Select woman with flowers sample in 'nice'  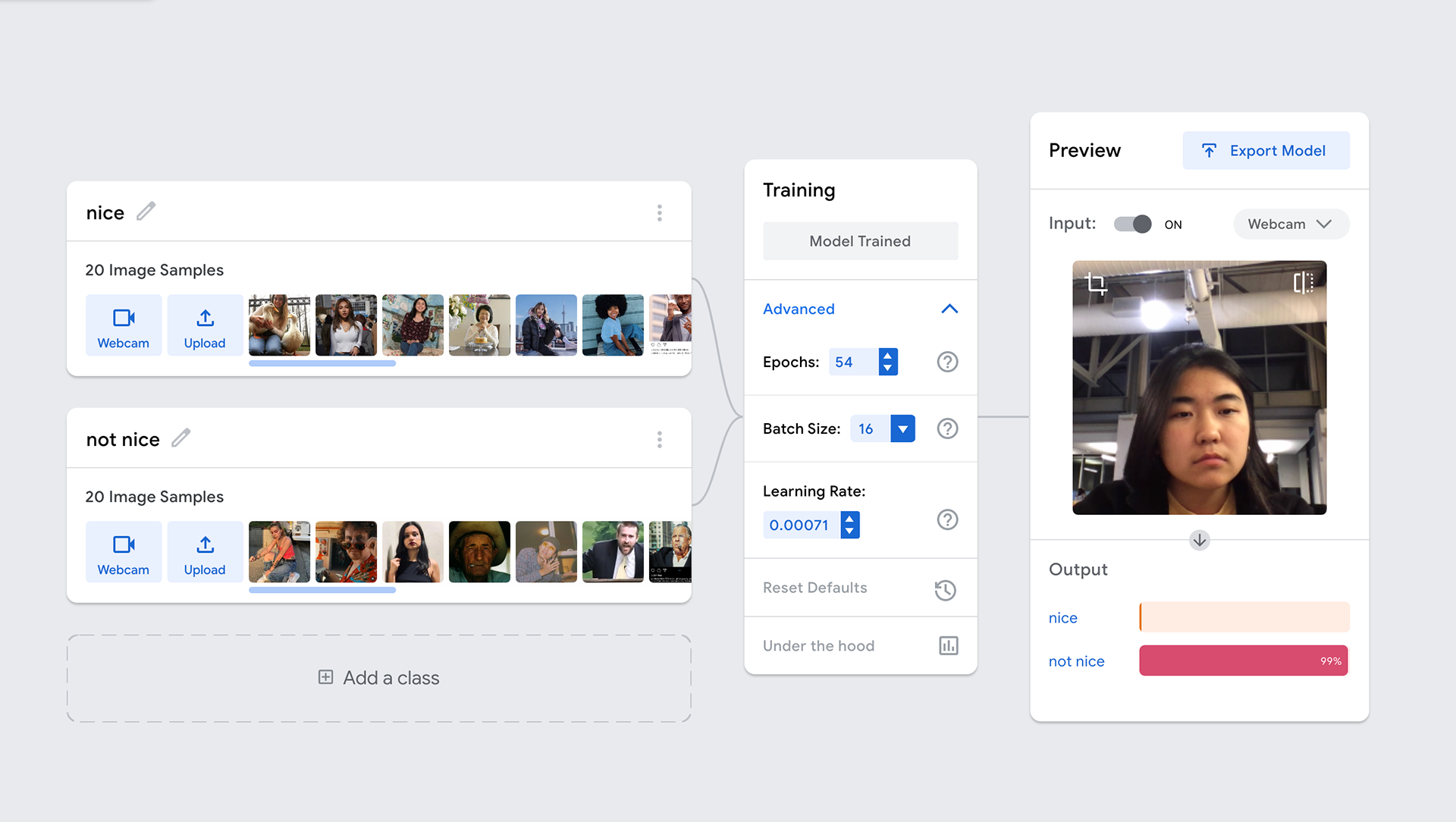click(479, 325)
